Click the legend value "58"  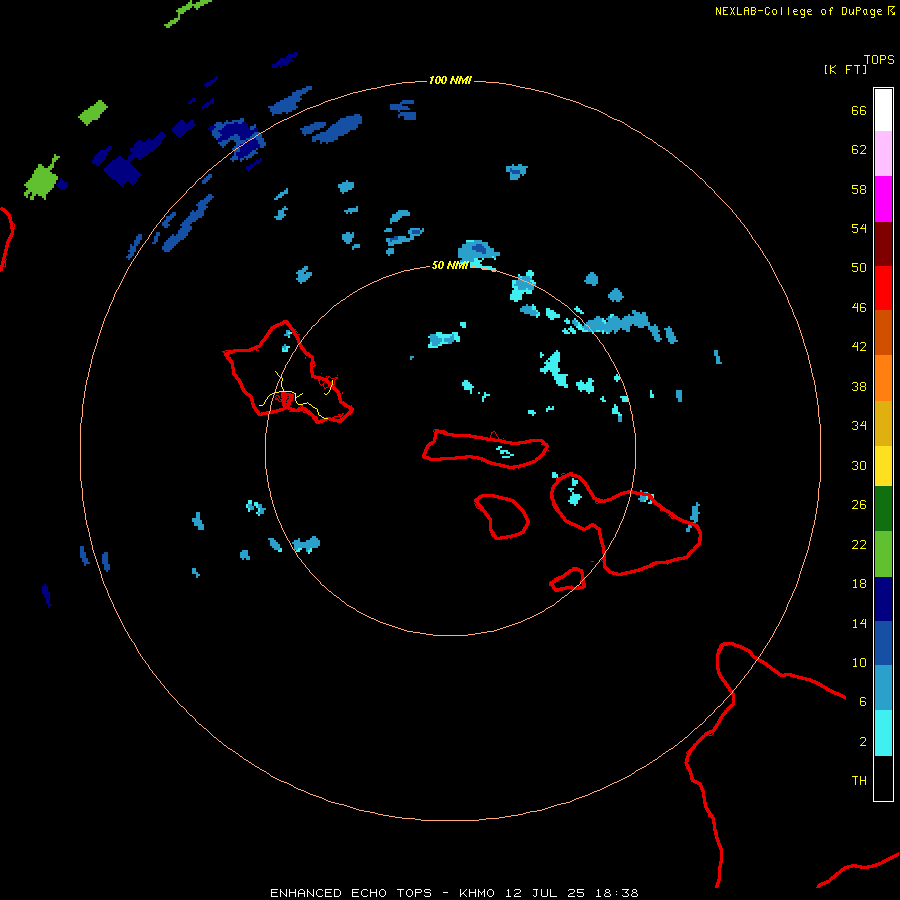pyautogui.click(x=859, y=189)
